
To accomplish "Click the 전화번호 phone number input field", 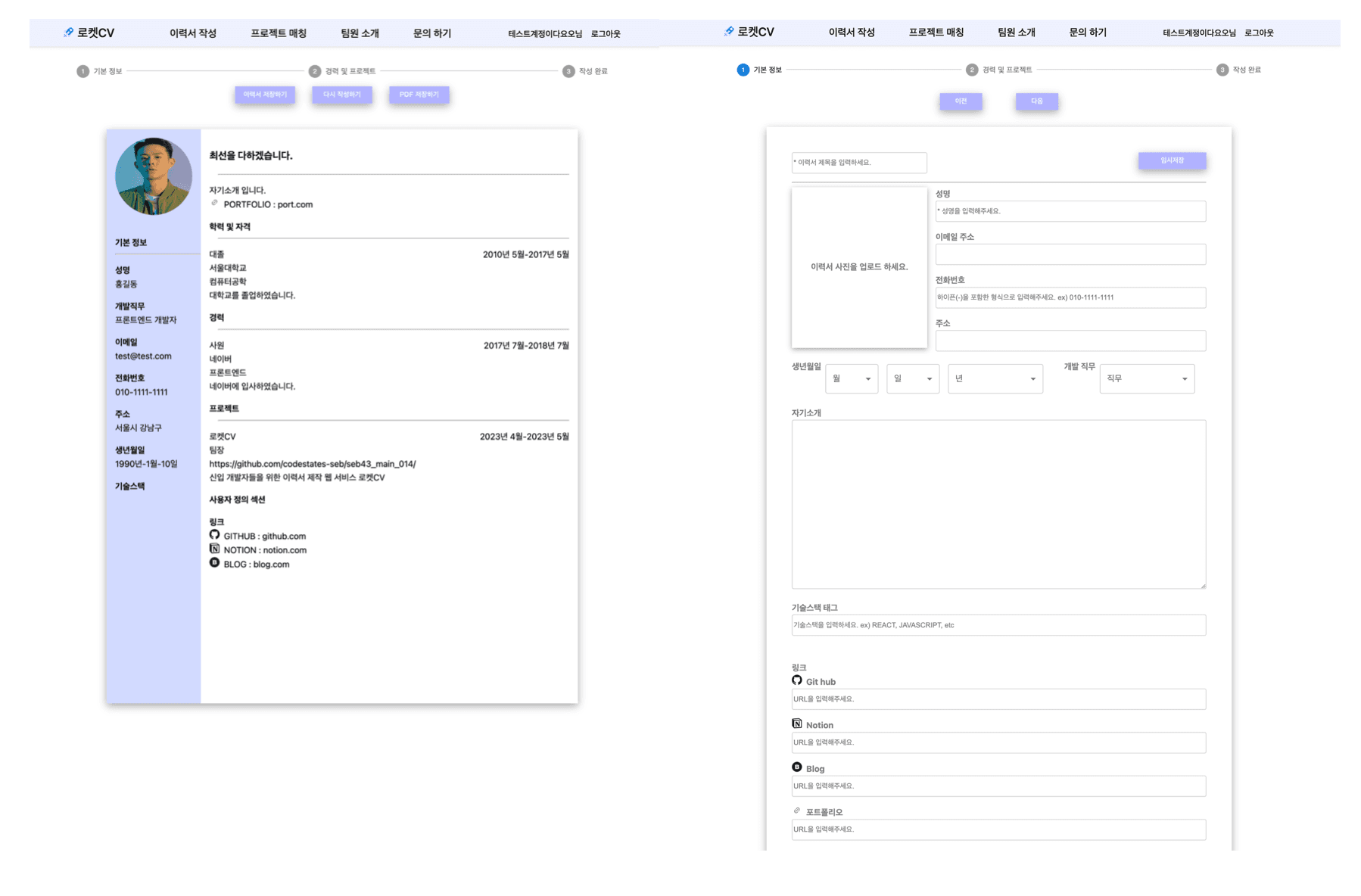I will pyautogui.click(x=1070, y=297).
